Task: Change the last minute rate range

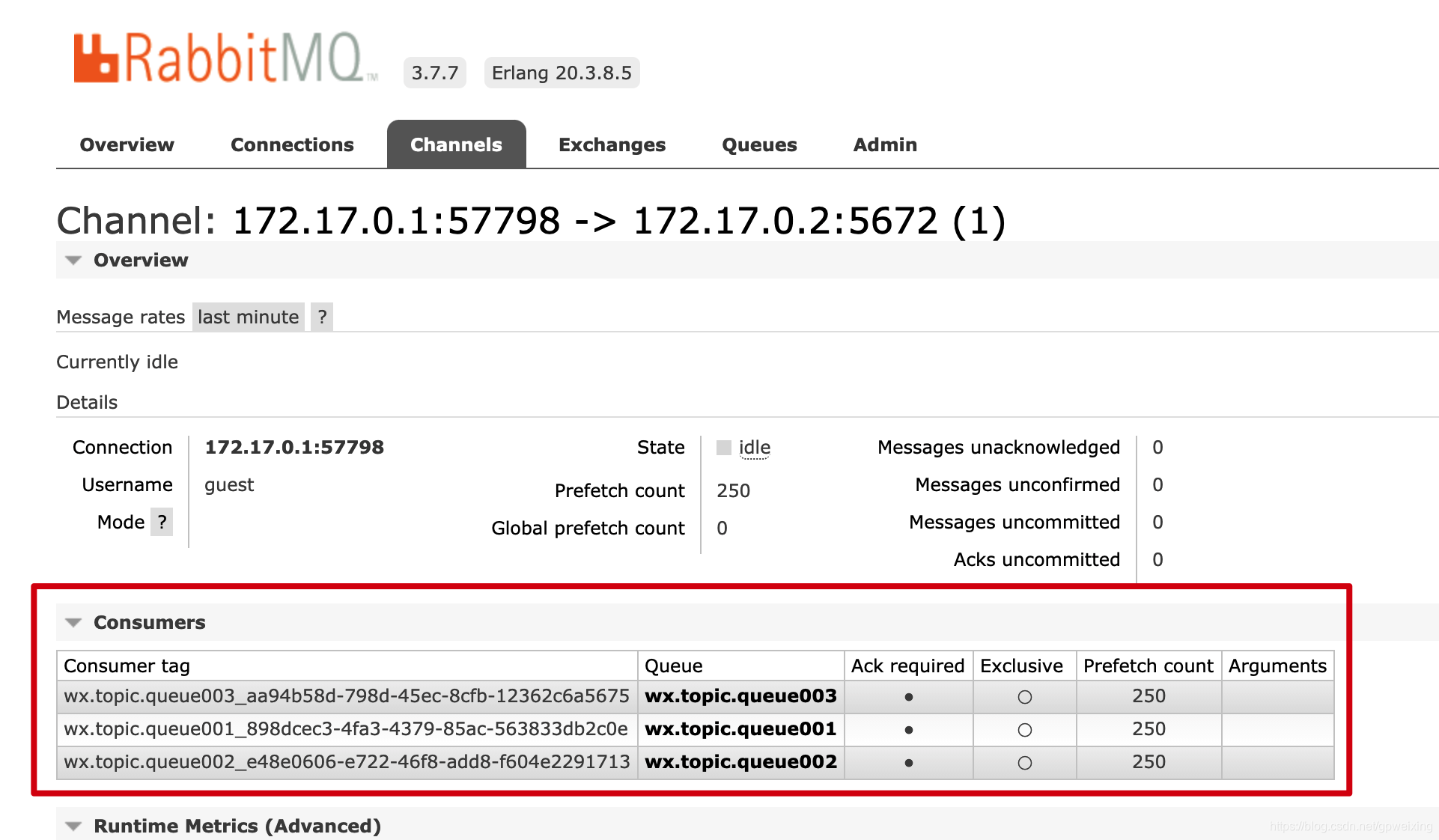Action: pos(248,317)
